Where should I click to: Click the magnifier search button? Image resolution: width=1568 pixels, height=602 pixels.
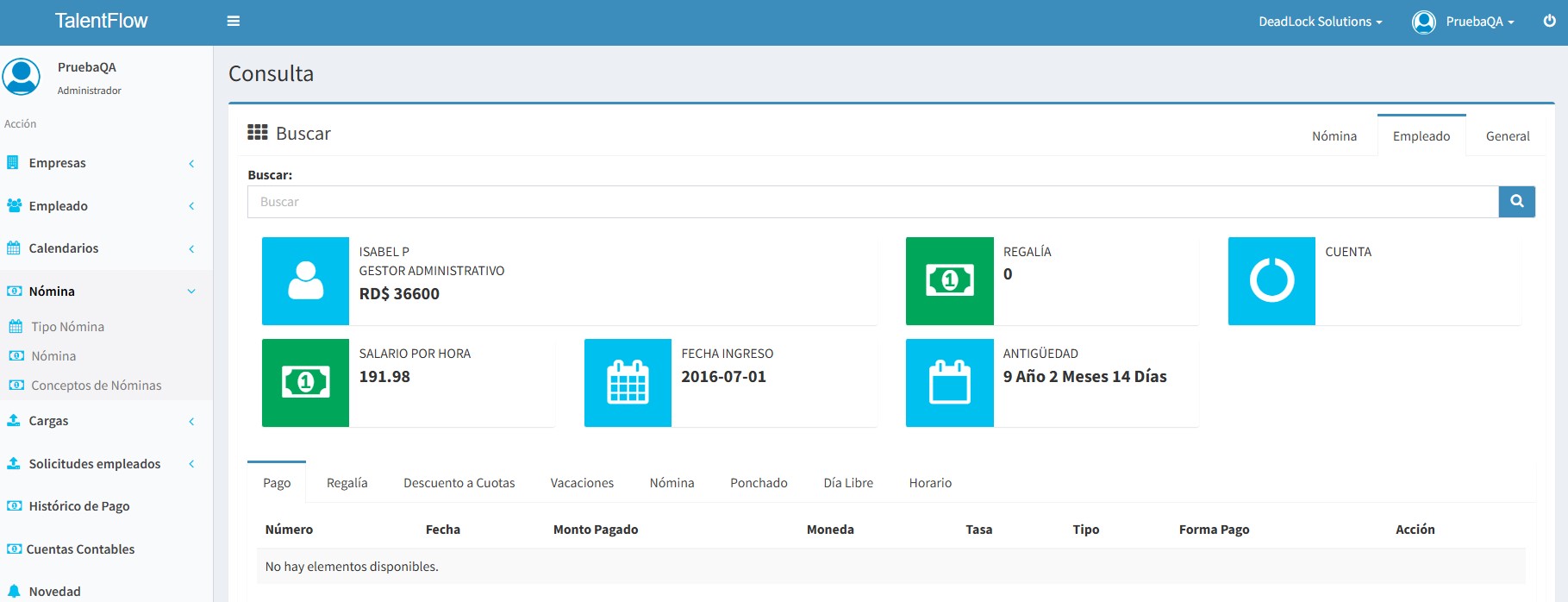(x=1517, y=201)
